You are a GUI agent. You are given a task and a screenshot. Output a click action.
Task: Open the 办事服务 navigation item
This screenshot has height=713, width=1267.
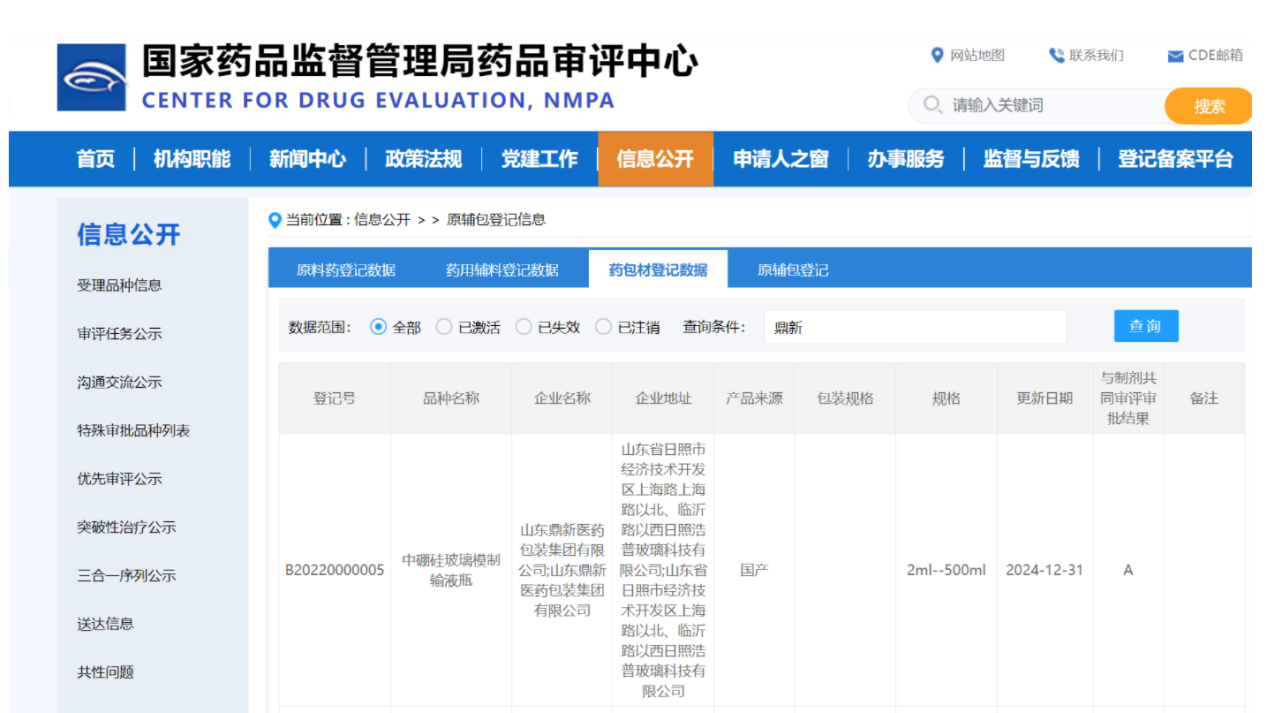pos(906,159)
